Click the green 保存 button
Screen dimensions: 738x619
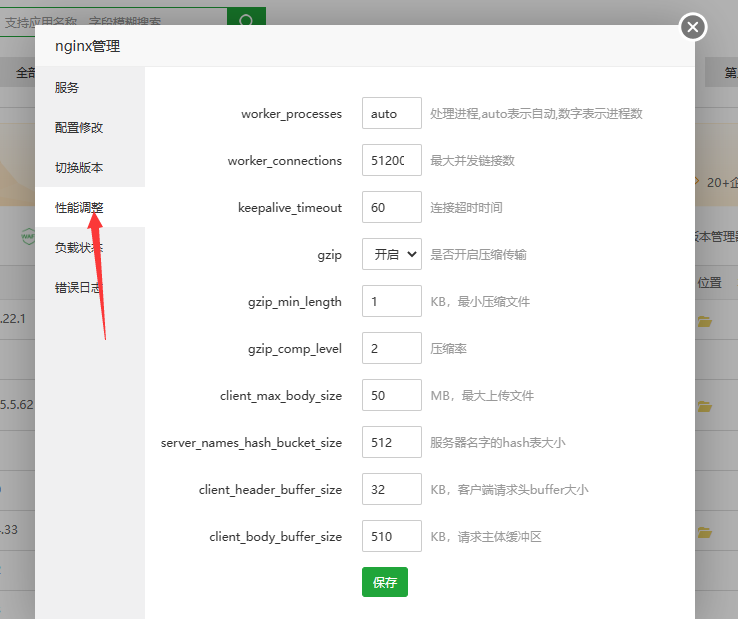click(385, 582)
